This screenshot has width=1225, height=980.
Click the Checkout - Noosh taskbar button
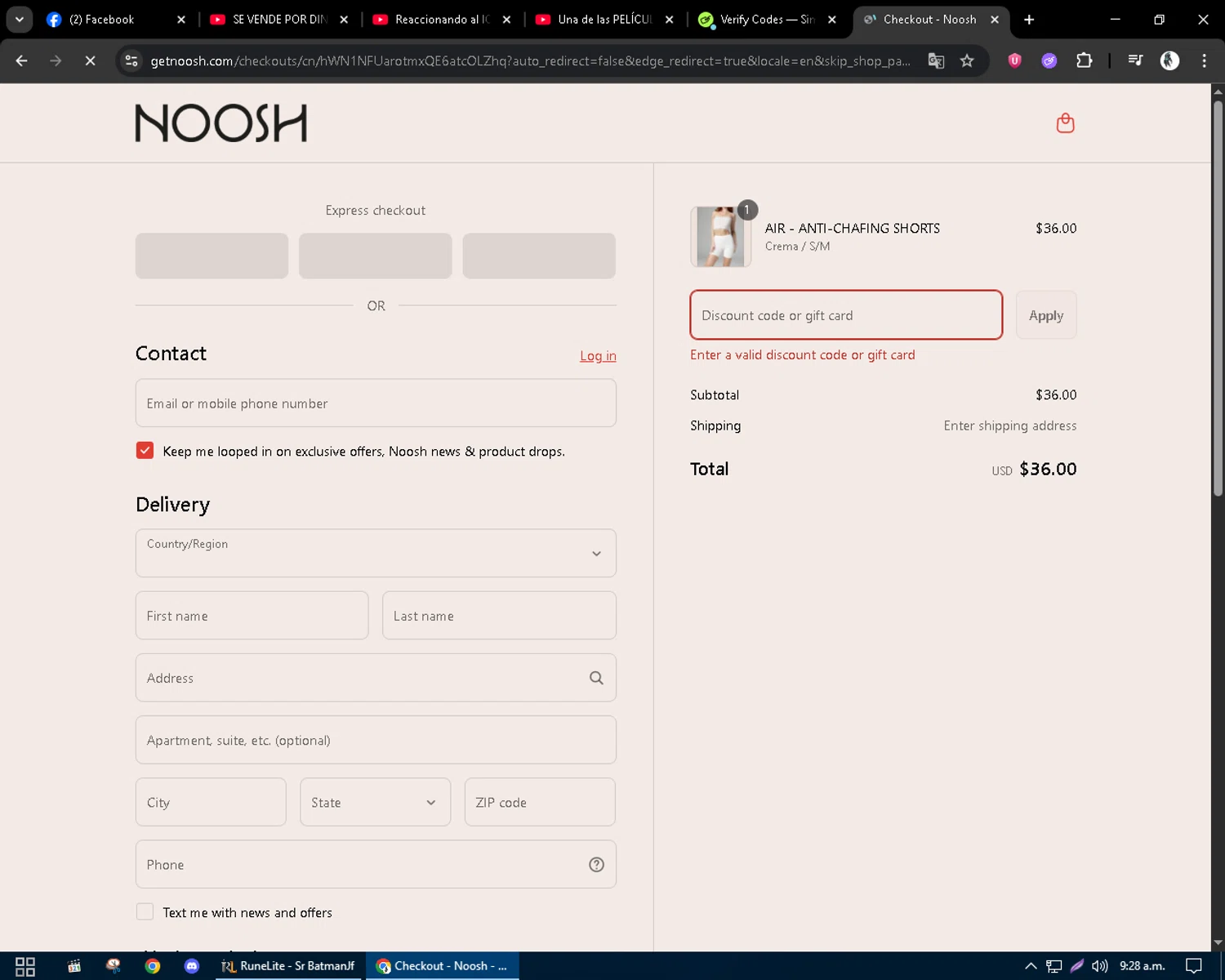click(x=442, y=966)
